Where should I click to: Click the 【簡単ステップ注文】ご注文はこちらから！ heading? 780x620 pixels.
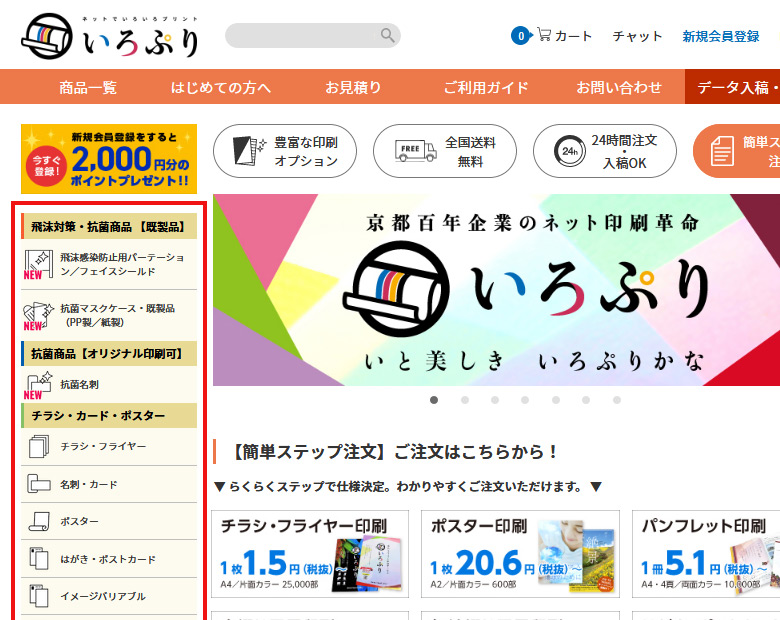pos(394,452)
